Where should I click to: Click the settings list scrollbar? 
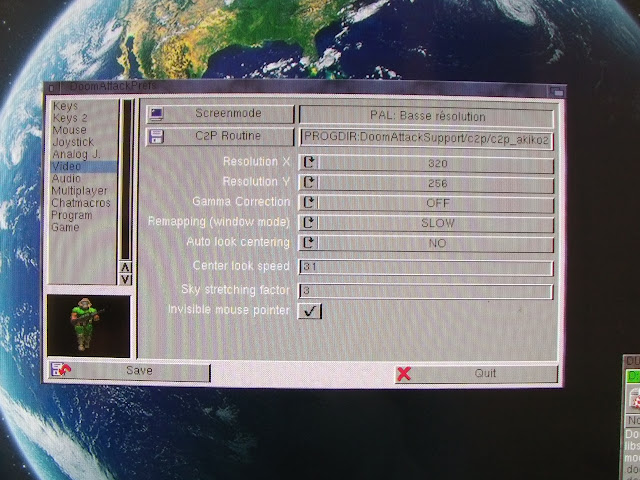tap(126, 180)
